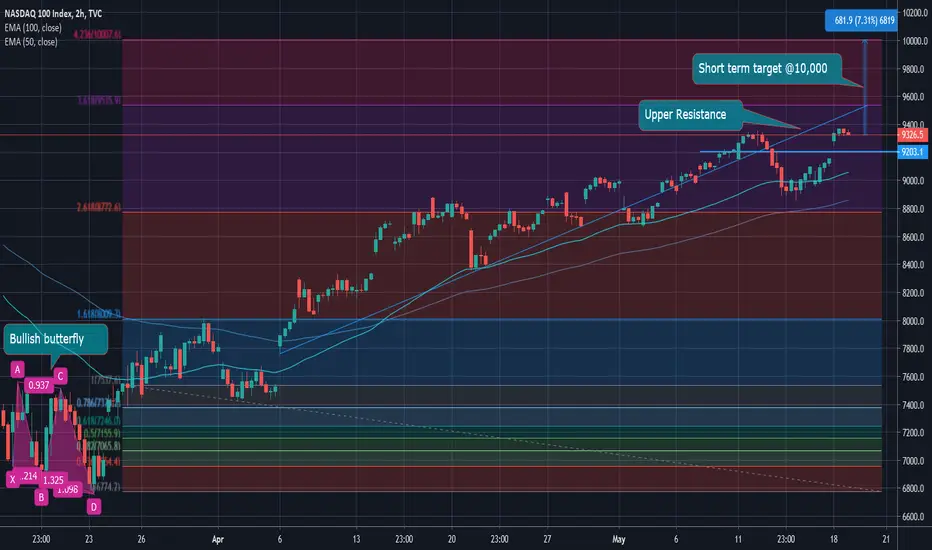The height and width of the screenshot is (550, 932).
Task: Click the 10200.0 price axis label
Action: click(915, 12)
